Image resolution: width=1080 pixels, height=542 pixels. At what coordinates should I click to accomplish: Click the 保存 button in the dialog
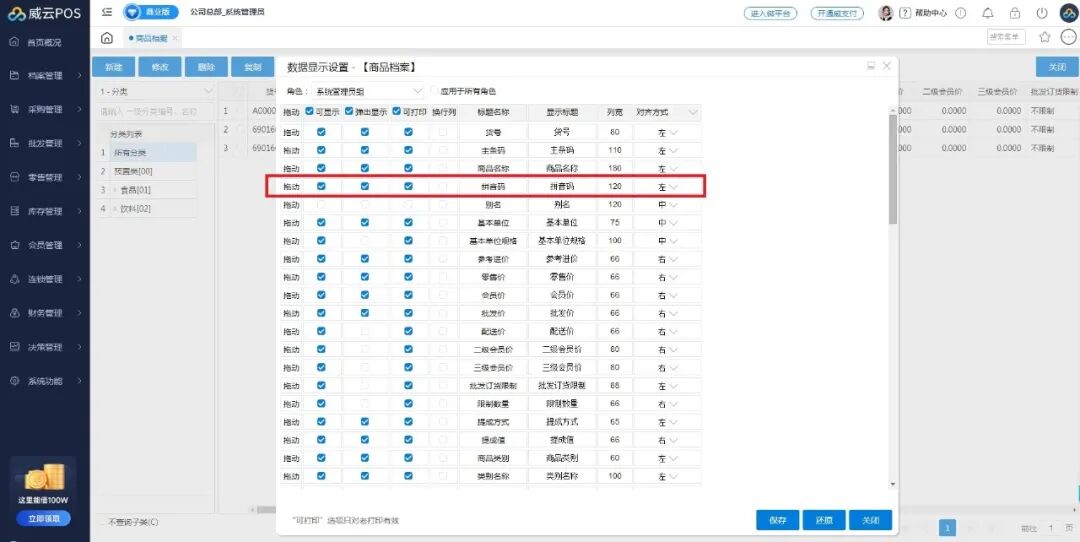pos(777,520)
